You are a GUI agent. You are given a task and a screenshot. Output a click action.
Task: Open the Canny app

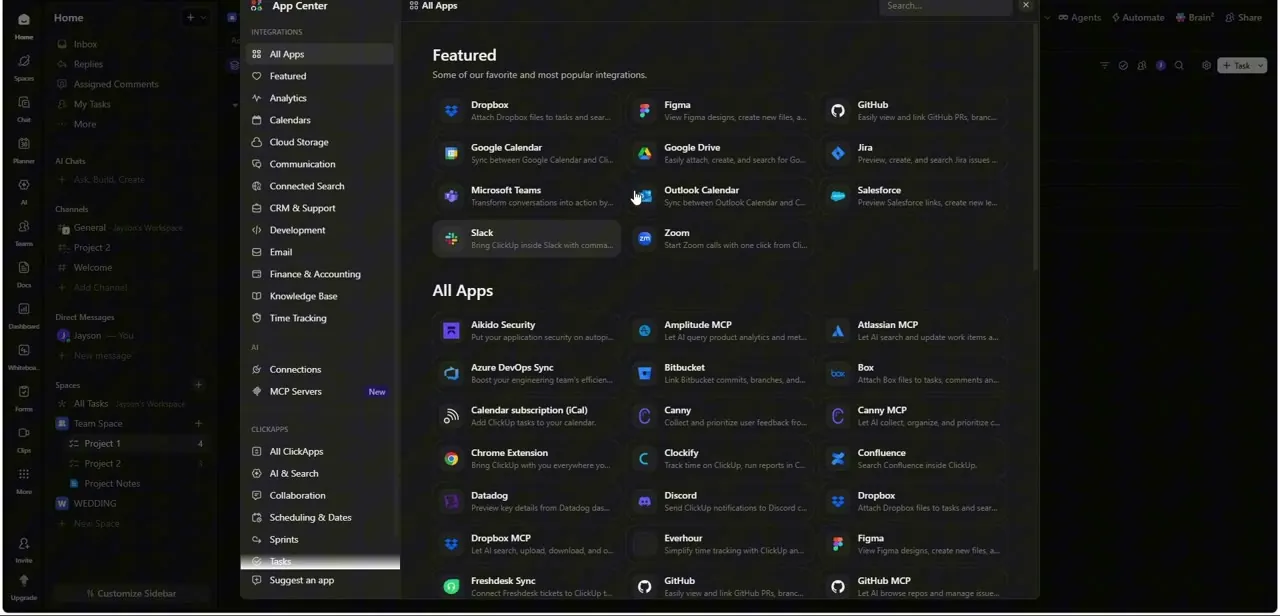click(x=720, y=416)
